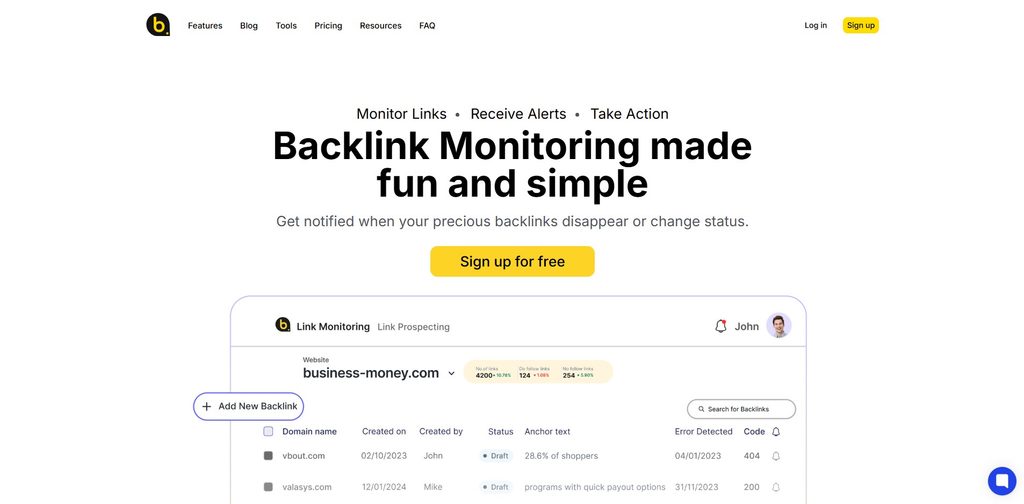The image size is (1024, 504).
Task: Click creator John in vbout.com row
Action: point(433,456)
